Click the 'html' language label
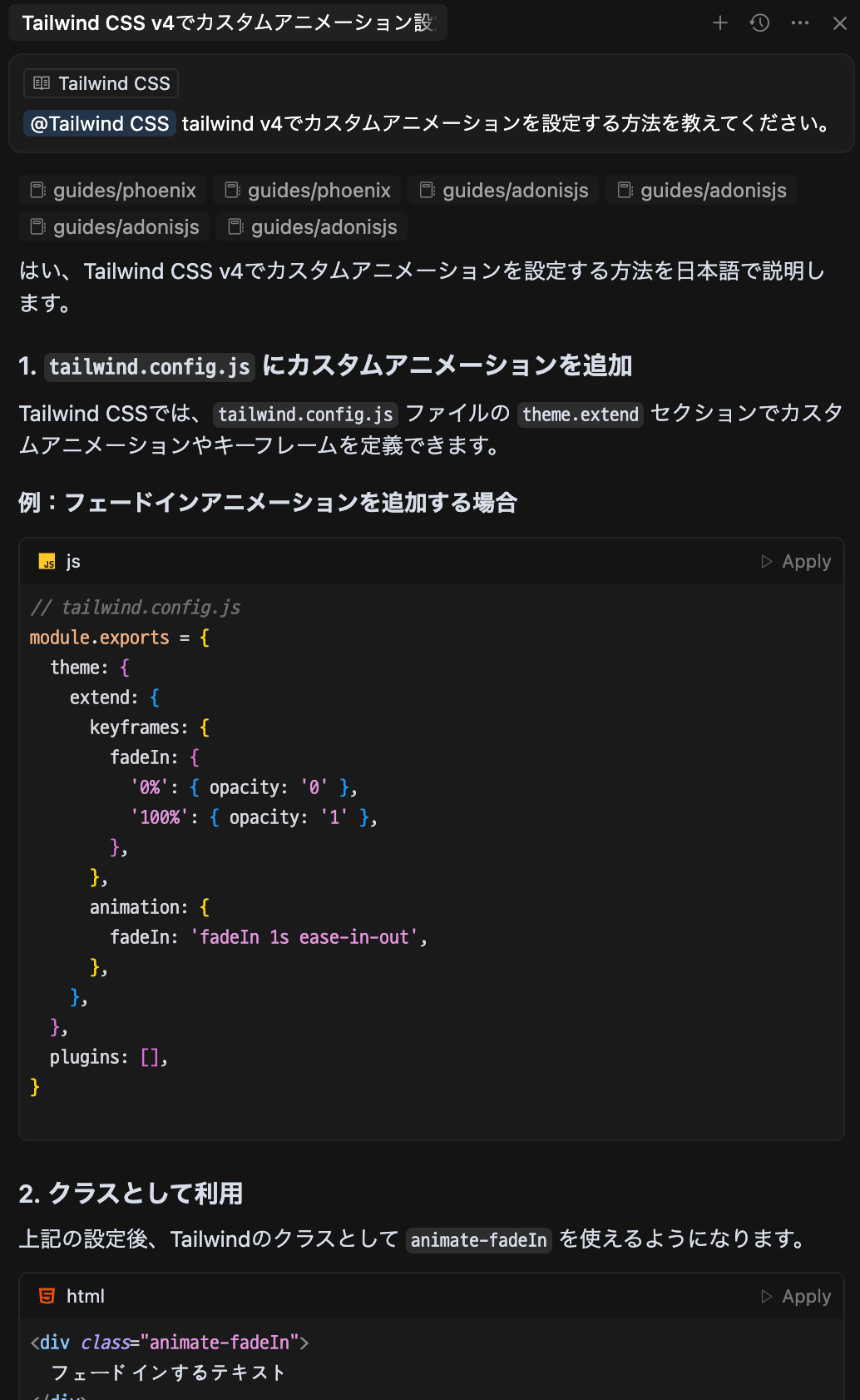This screenshot has width=860, height=1400. [x=86, y=1296]
